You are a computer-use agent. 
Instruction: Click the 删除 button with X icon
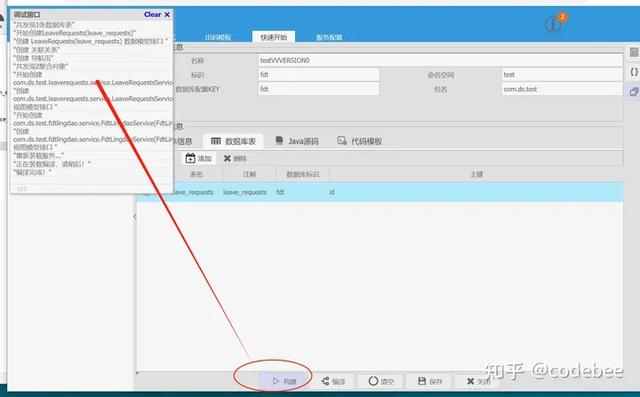point(235,158)
